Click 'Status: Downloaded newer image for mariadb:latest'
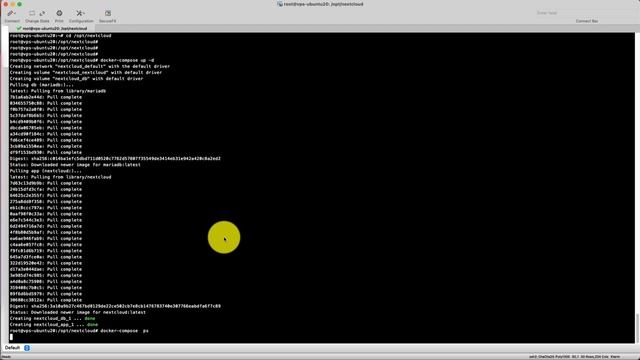640x360 pixels. (x=75, y=164)
